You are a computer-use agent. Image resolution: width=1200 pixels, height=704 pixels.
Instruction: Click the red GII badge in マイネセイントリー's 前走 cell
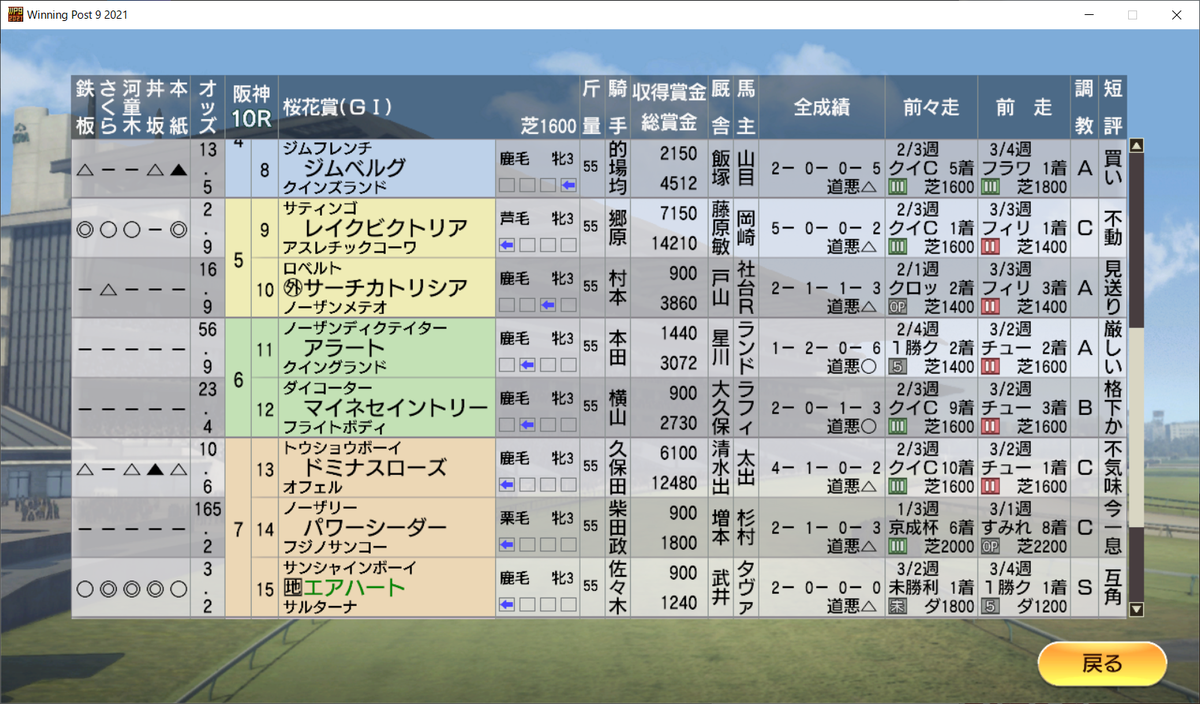(990, 426)
